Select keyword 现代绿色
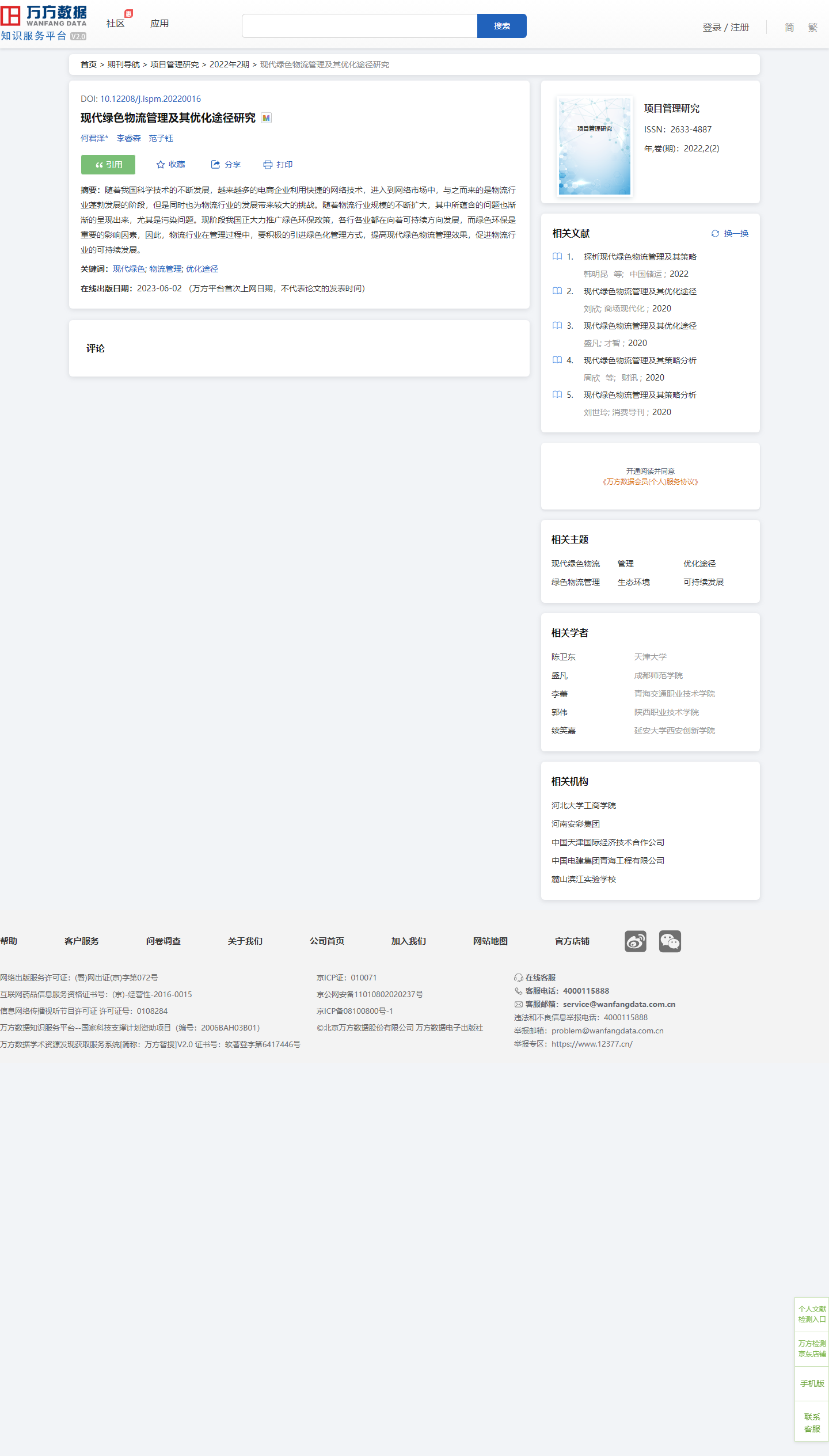This screenshot has height=1456, width=829. pyautogui.click(x=129, y=269)
